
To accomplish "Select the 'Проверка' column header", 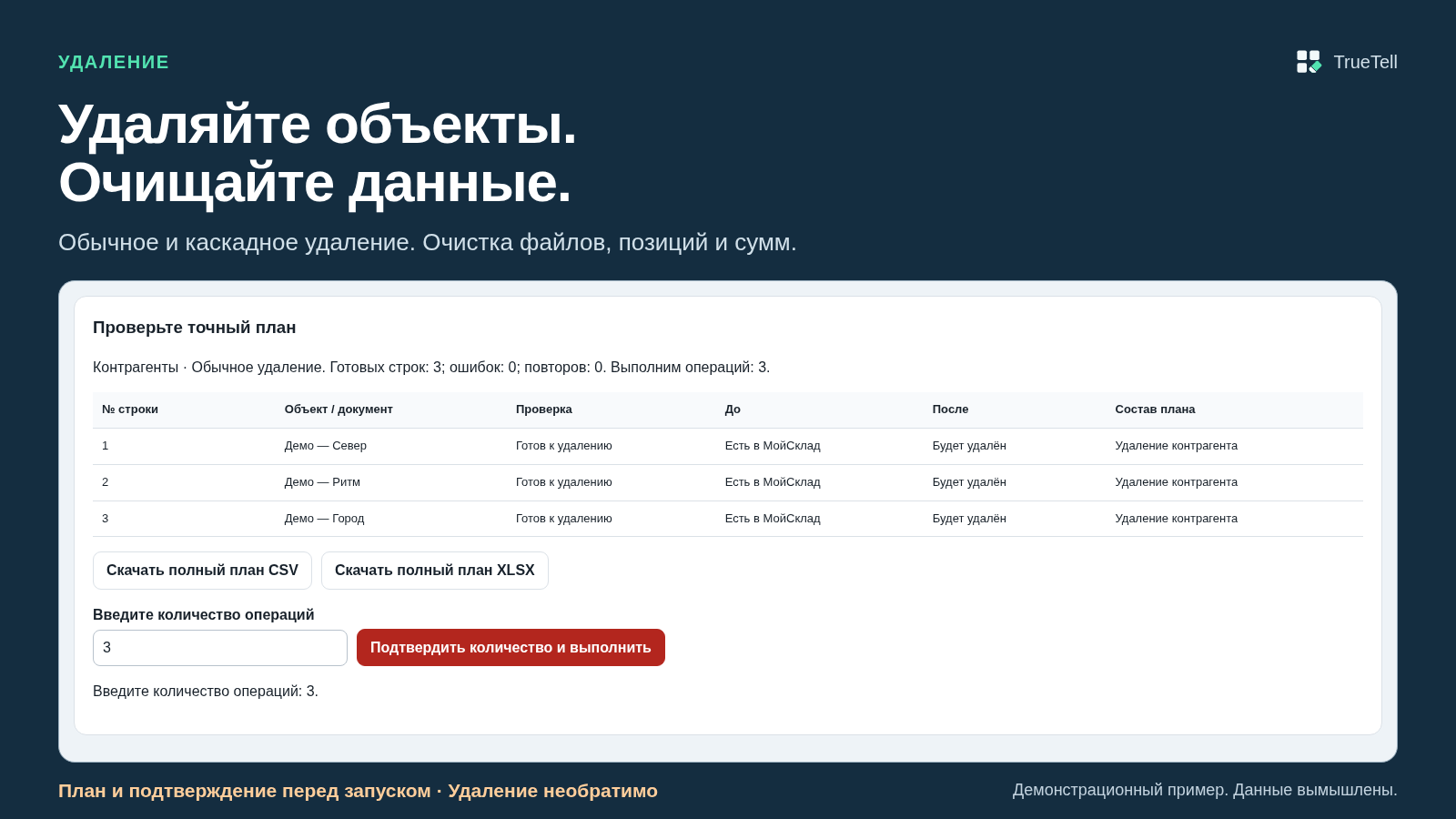I will coord(544,409).
